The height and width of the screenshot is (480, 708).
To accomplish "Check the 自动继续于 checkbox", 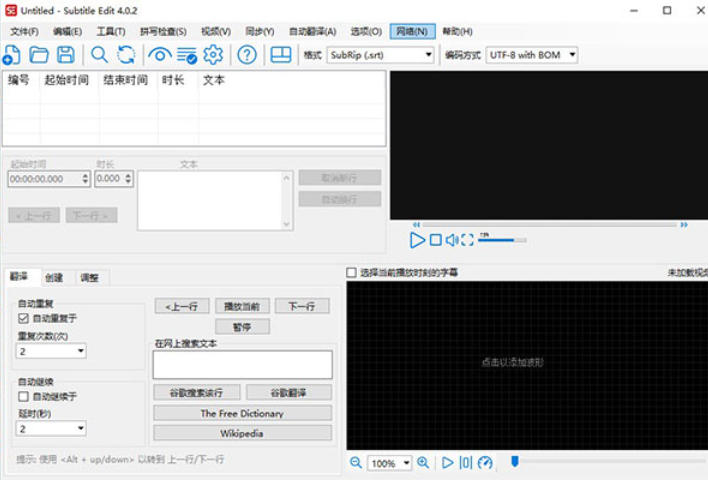I will click(x=24, y=396).
